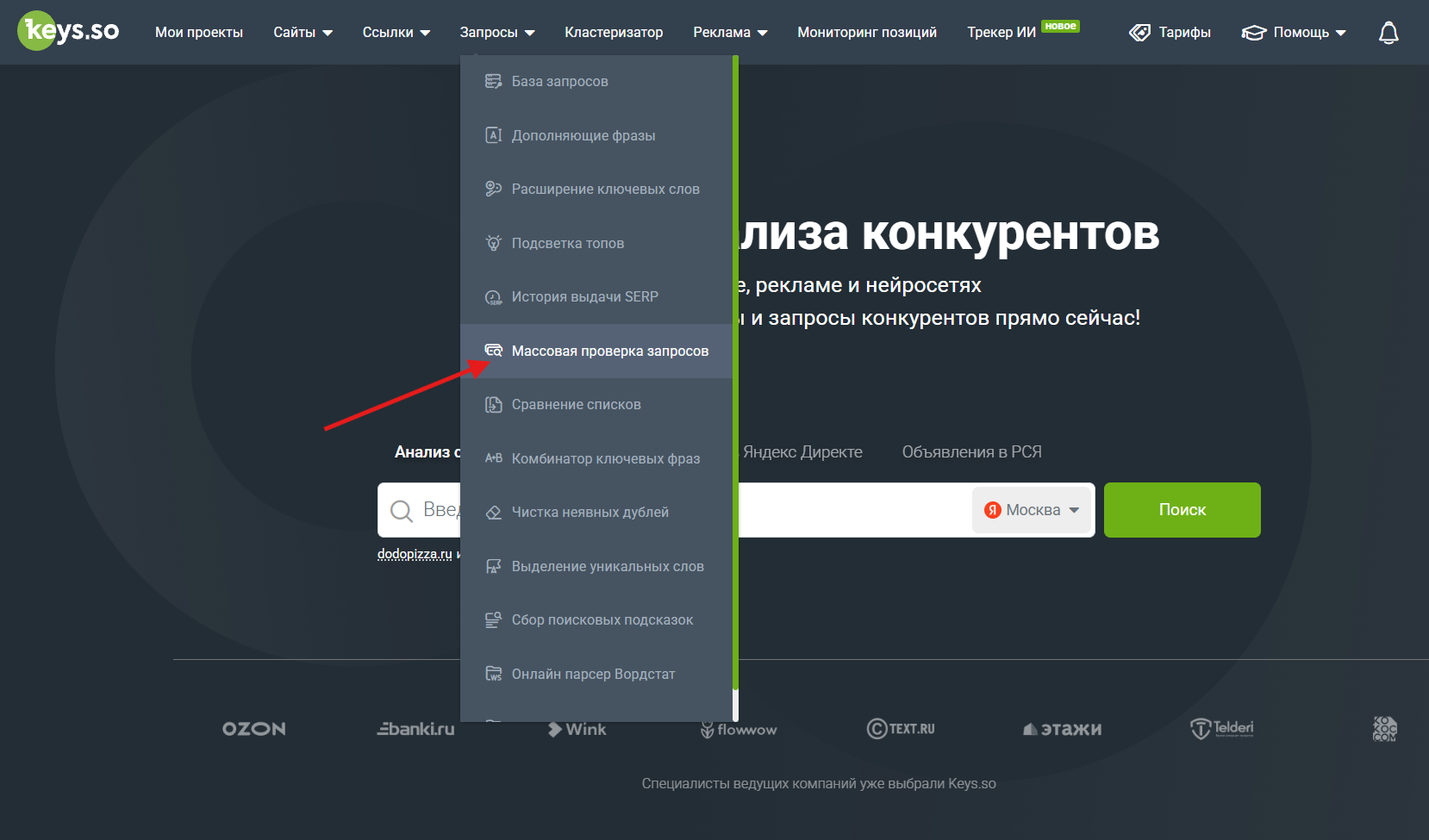The height and width of the screenshot is (840, 1429).
Task: Click the banki.ru client logo
Action: (x=415, y=729)
